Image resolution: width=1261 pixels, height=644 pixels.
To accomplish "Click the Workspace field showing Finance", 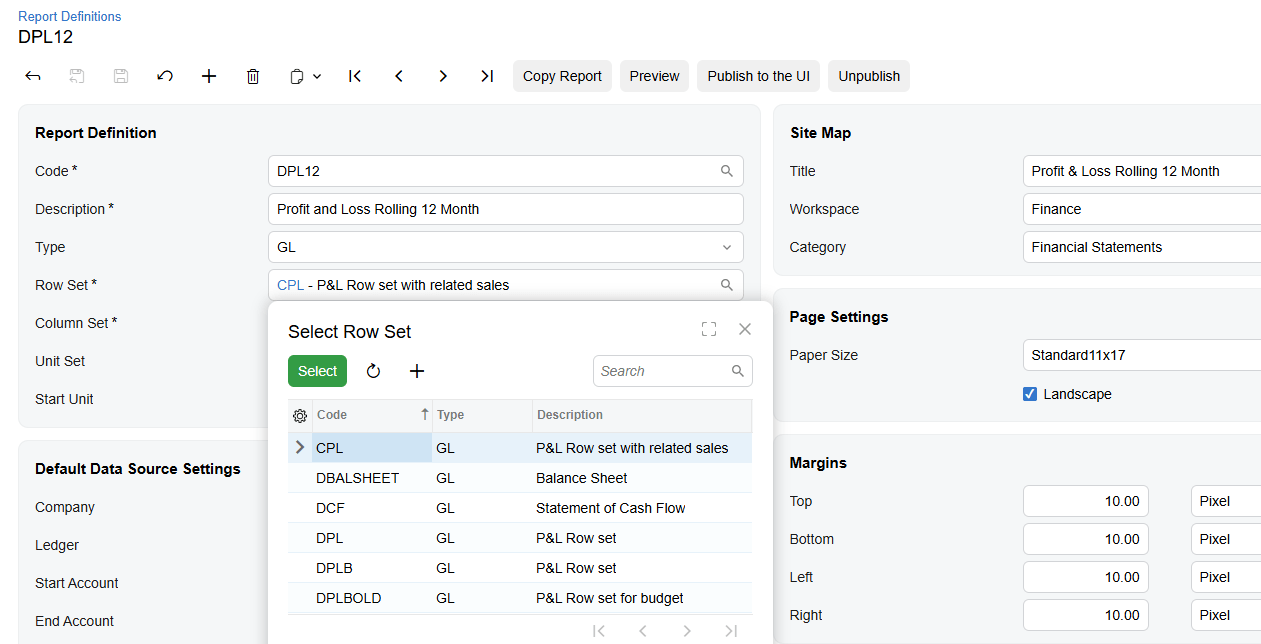I will pyautogui.click(x=1142, y=209).
